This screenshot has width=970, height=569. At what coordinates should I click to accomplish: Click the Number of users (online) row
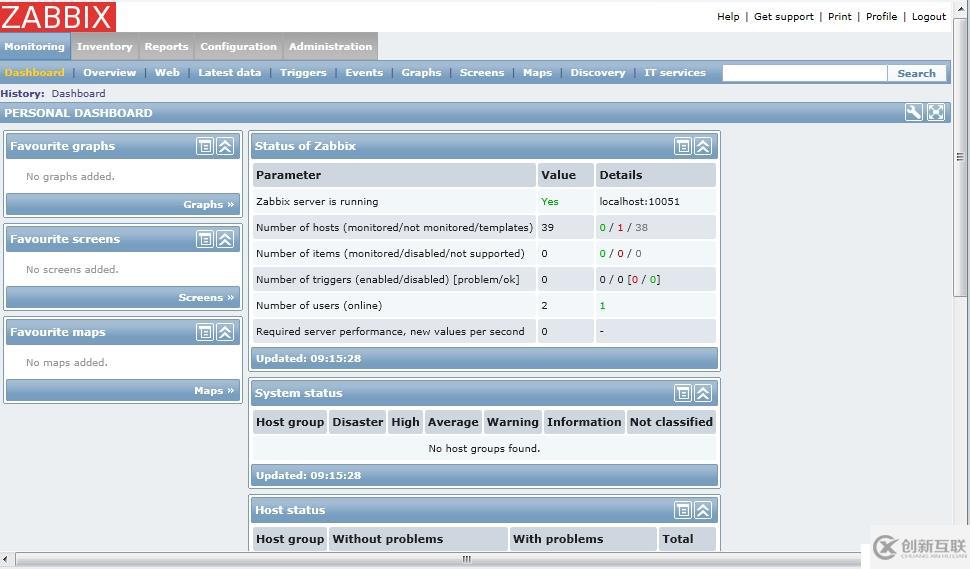tap(484, 306)
